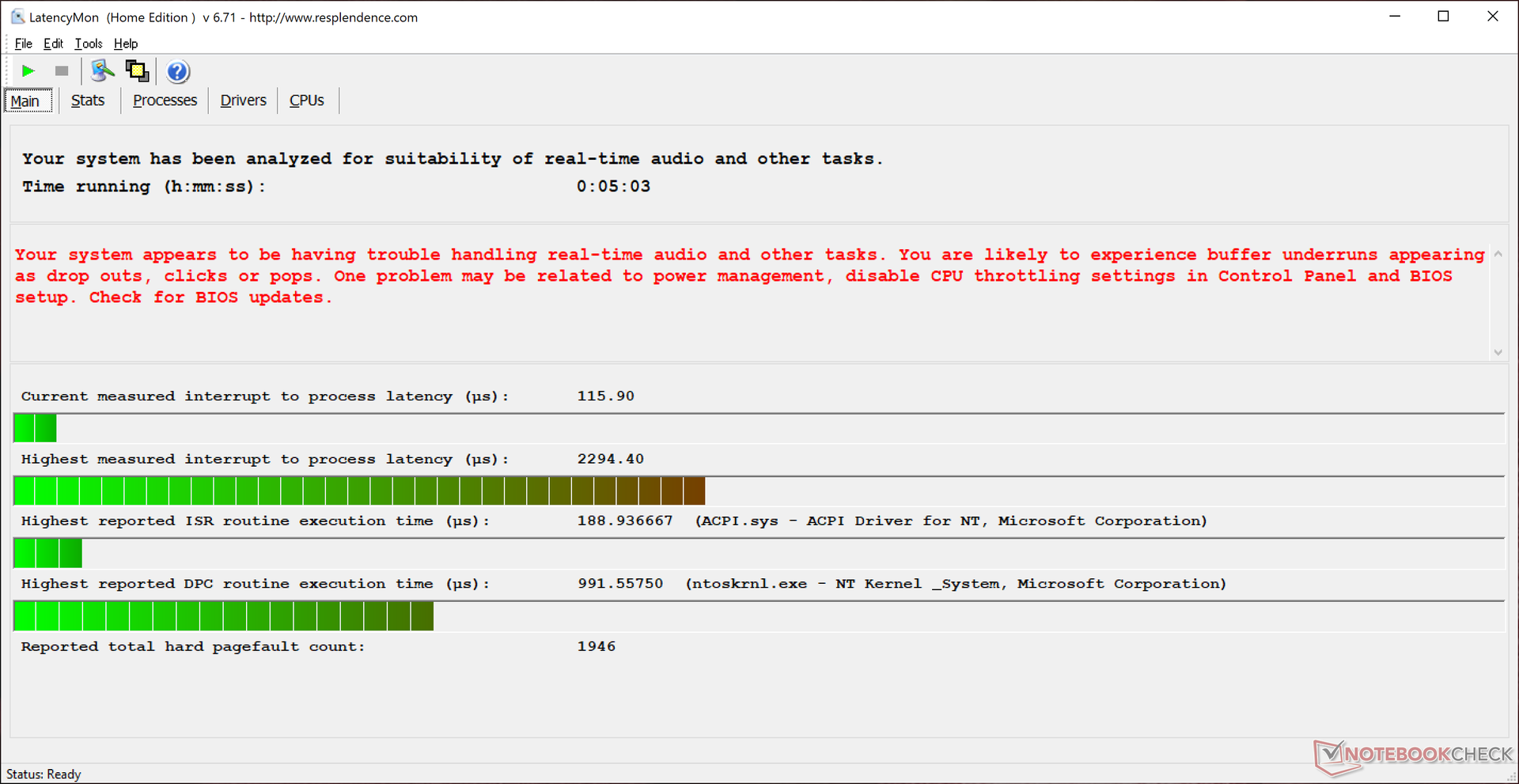
Task: Open the Edit menu
Action: [x=53, y=44]
